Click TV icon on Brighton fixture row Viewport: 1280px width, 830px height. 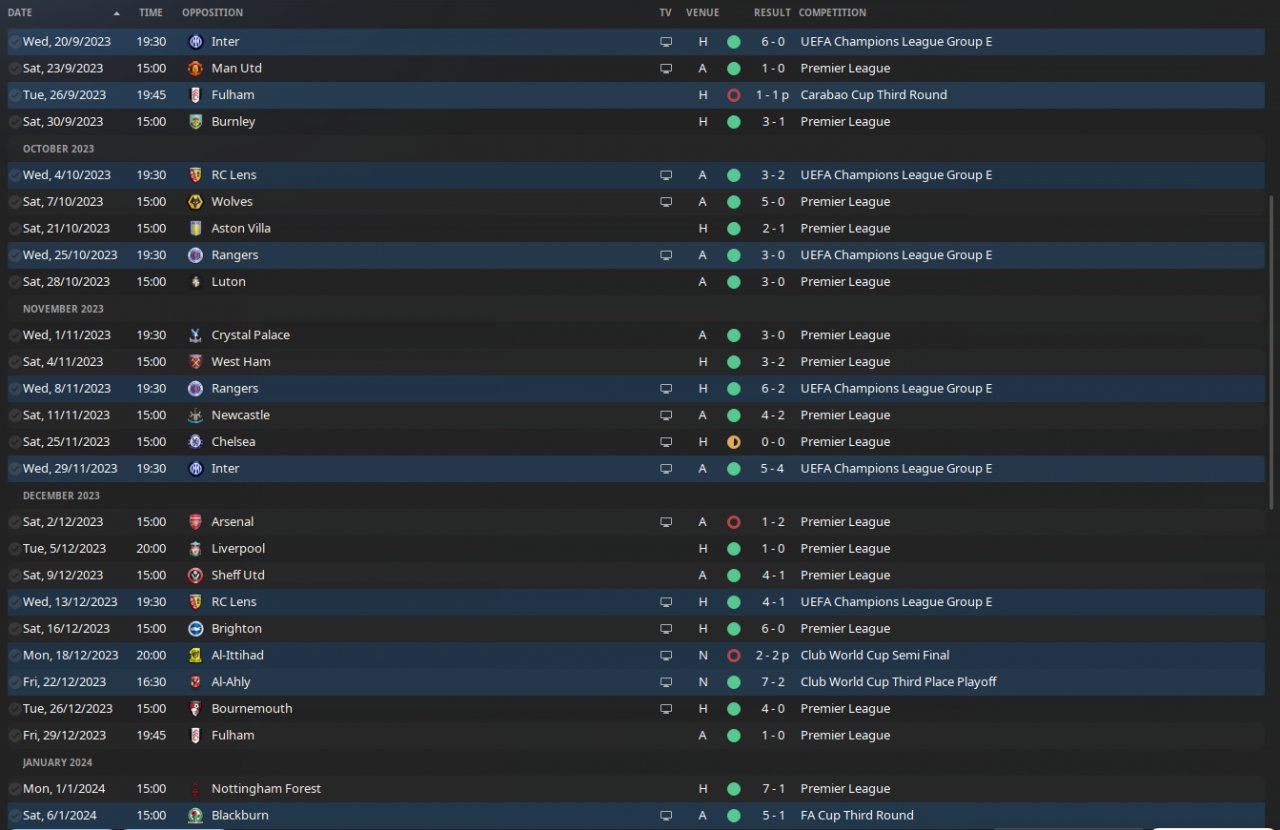(666, 629)
